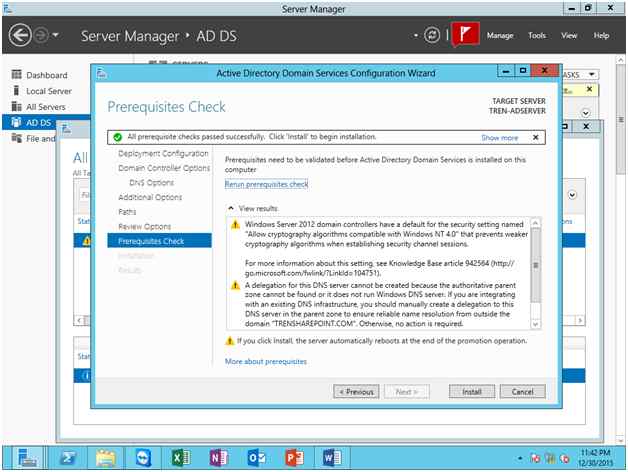Open More about prerequisites link
Screen dimensions: 628x472
[x=266, y=361]
